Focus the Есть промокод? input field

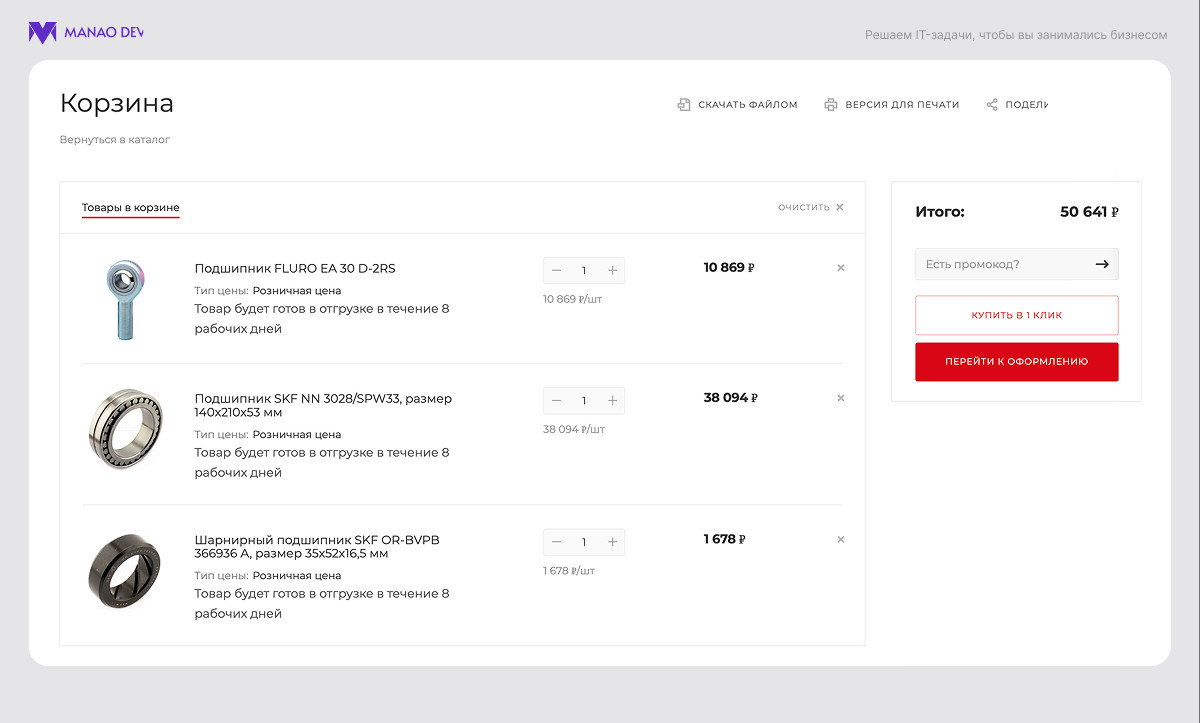click(1003, 264)
